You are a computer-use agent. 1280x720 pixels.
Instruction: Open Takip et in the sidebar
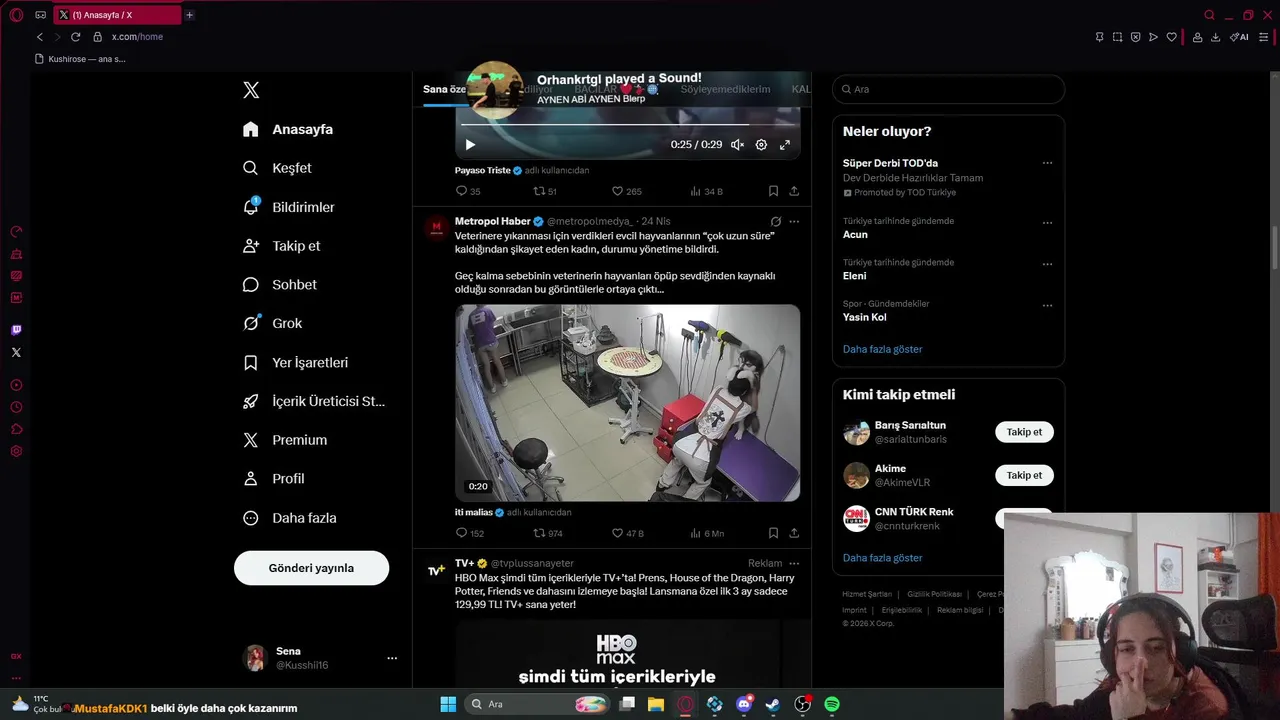click(281, 246)
